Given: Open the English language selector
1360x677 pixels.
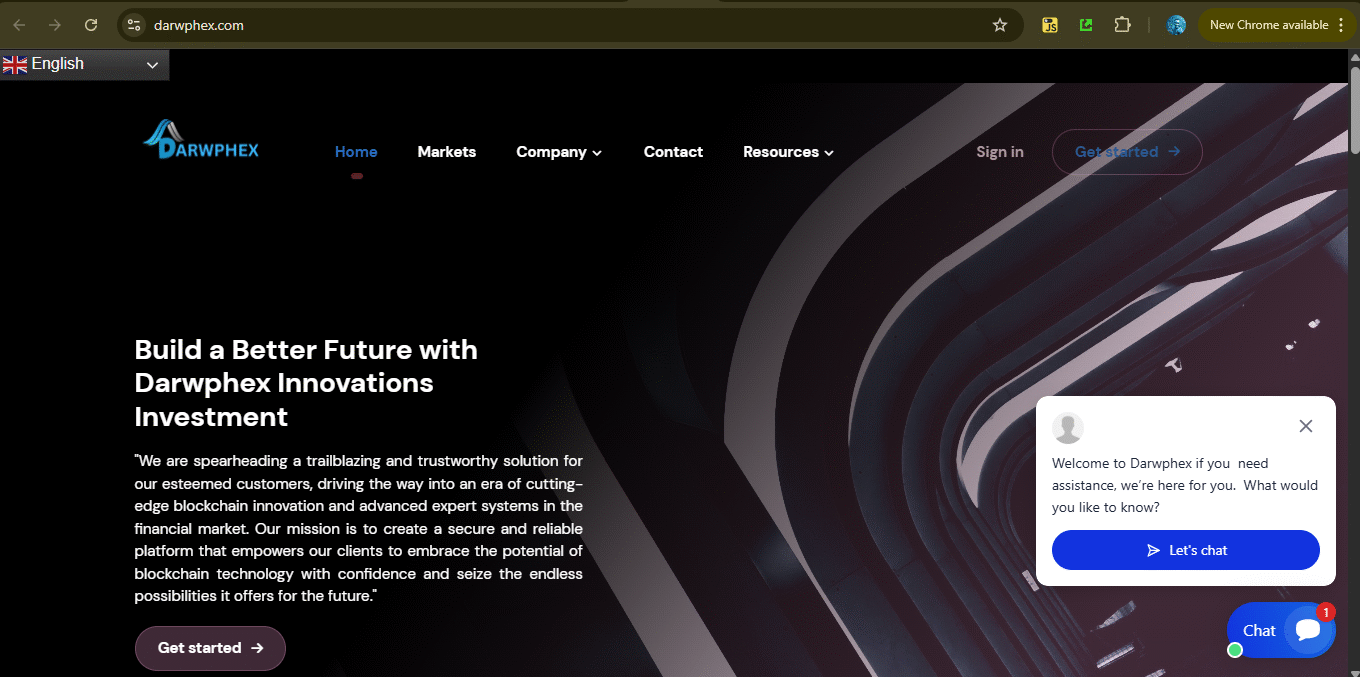Looking at the screenshot, I should (84, 64).
